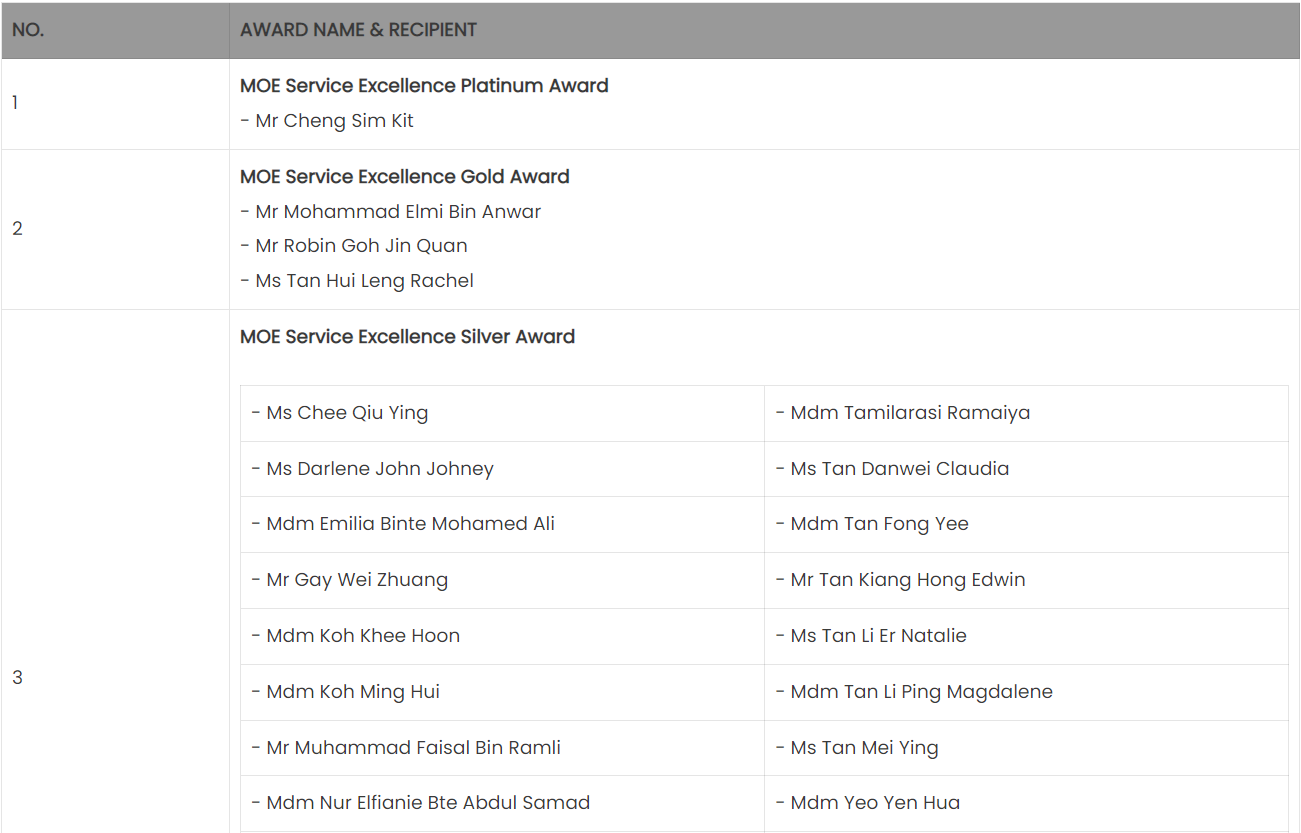
Task: Click Mdm Tan Li Ping Magdalene cell
Action: point(1026,692)
